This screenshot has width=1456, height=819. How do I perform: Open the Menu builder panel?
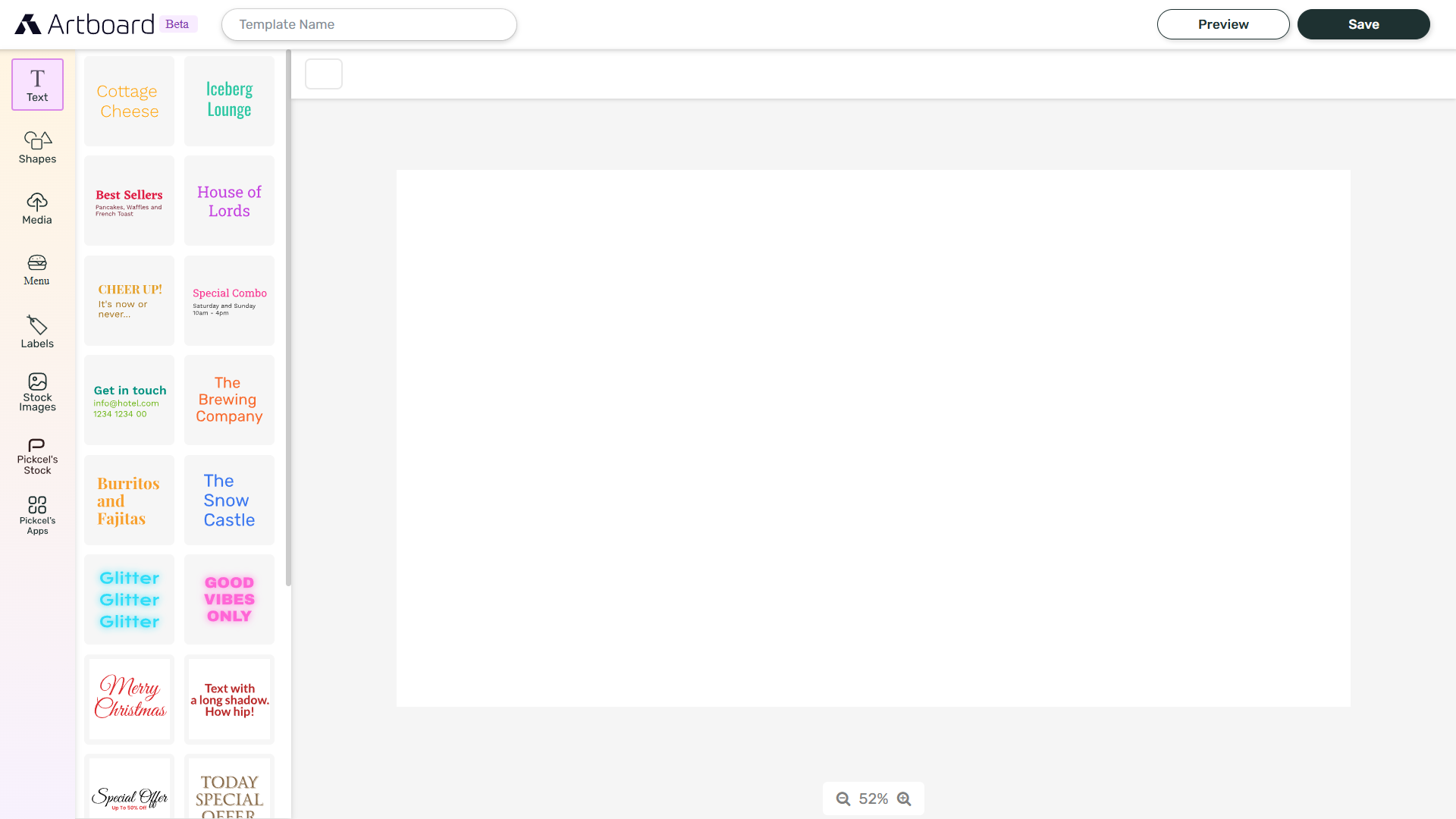(36, 270)
